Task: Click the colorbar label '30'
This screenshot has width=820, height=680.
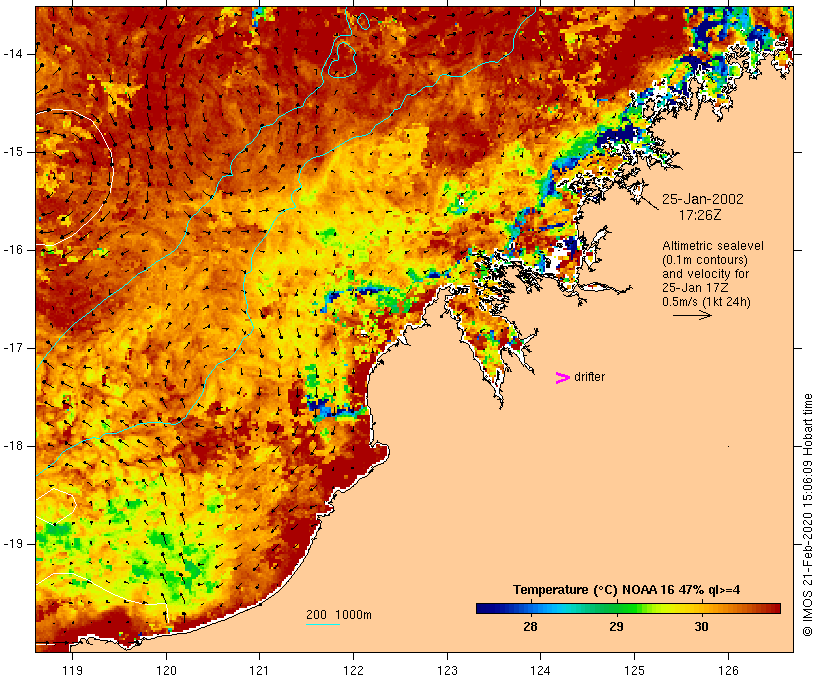Action: (x=701, y=627)
